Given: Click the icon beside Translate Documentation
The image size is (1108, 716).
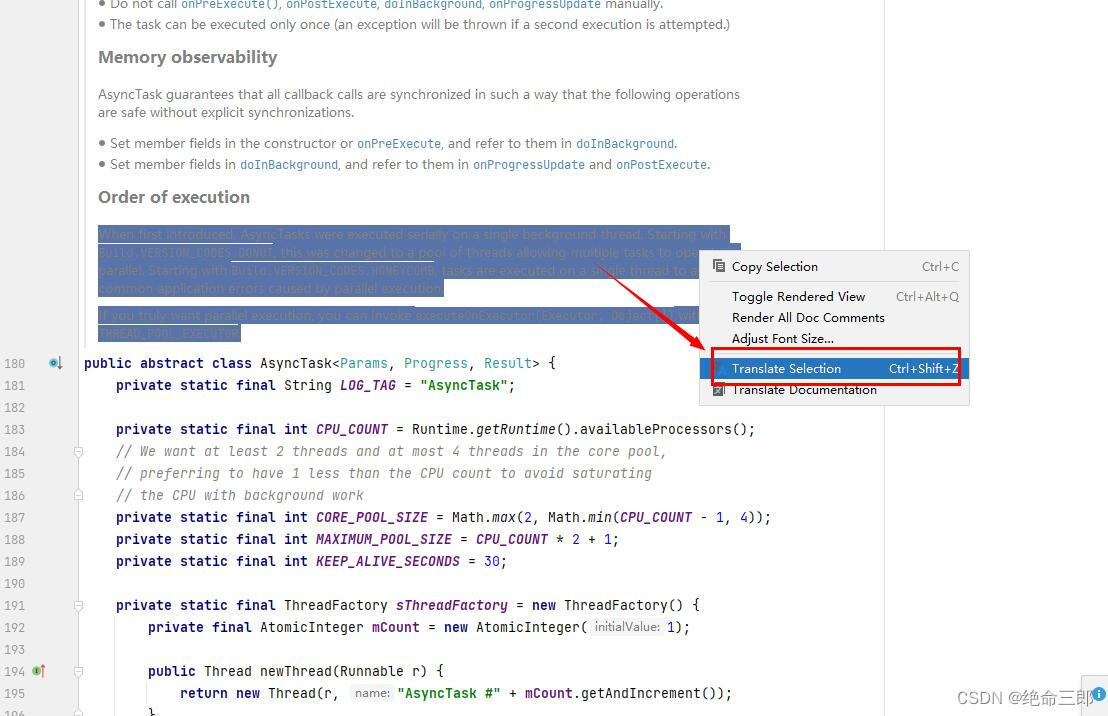Looking at the screenshot, I should pos(719,390).
